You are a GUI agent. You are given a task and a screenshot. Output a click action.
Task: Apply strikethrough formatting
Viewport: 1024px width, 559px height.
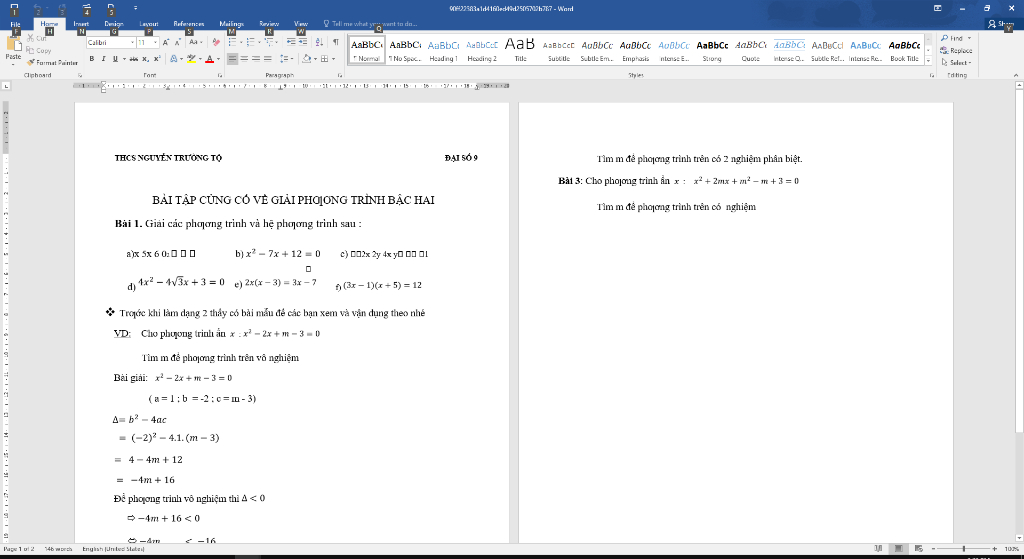pyautogui.click(x=133, y=59)
